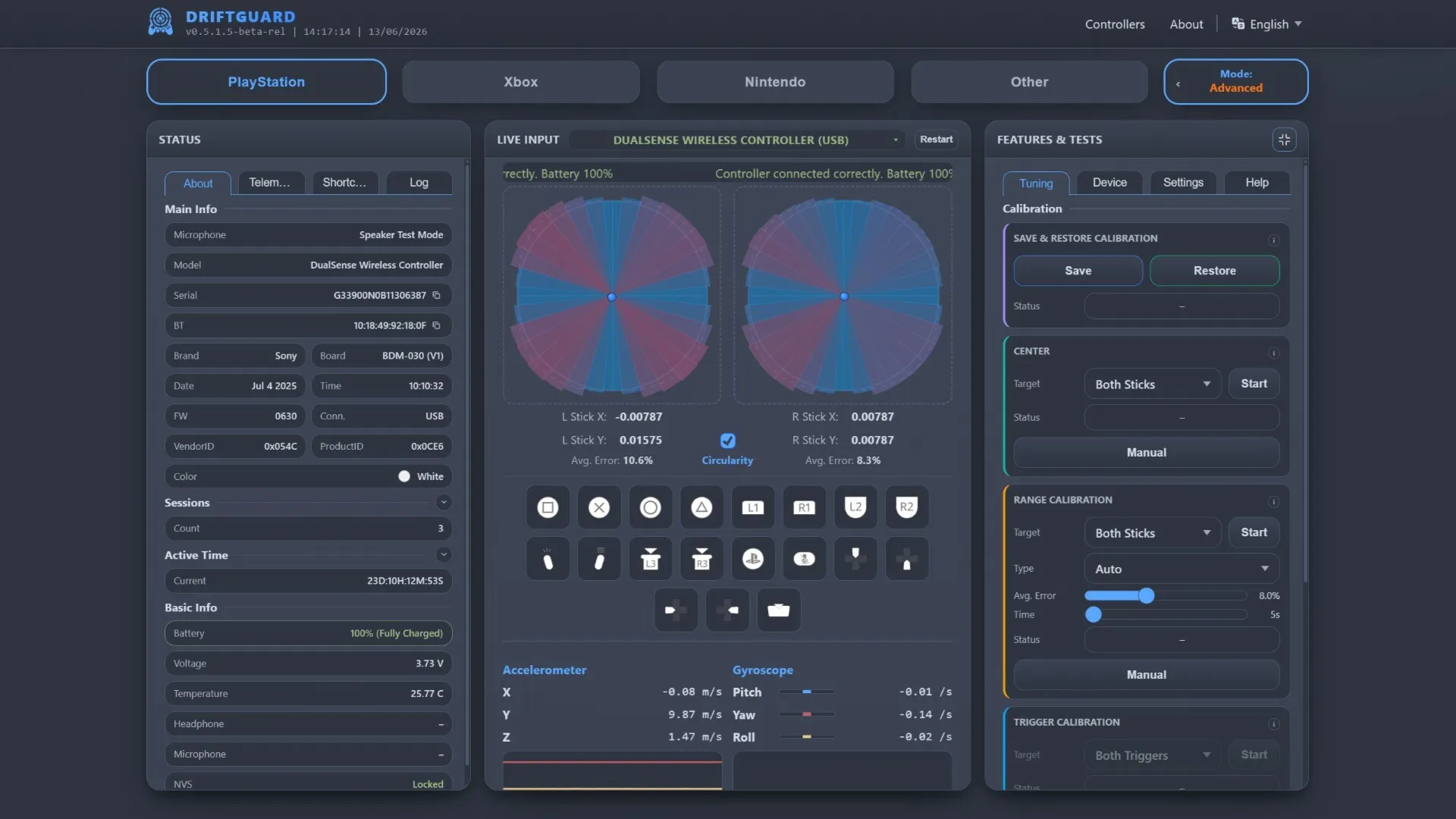Adjust the Avg. Error slider

pyautogui.click(x=1147, y=596)
